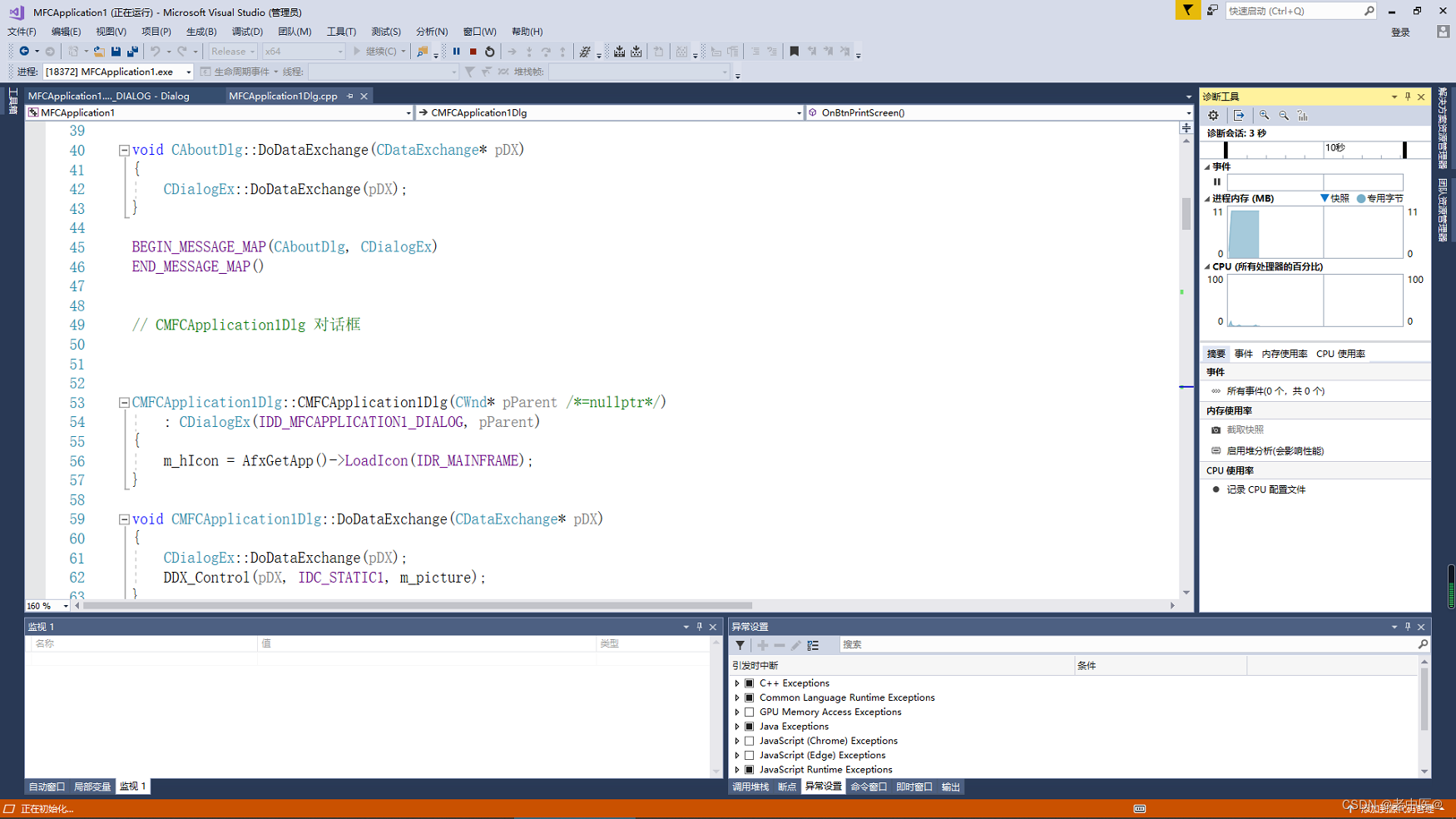Toggle Common Language Runtime Exceptions checkbox

coord(750,697)
